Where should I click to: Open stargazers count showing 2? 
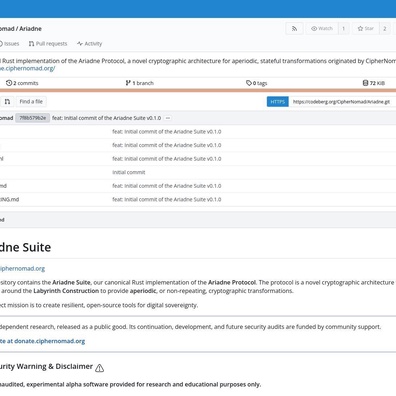[384, 29]
